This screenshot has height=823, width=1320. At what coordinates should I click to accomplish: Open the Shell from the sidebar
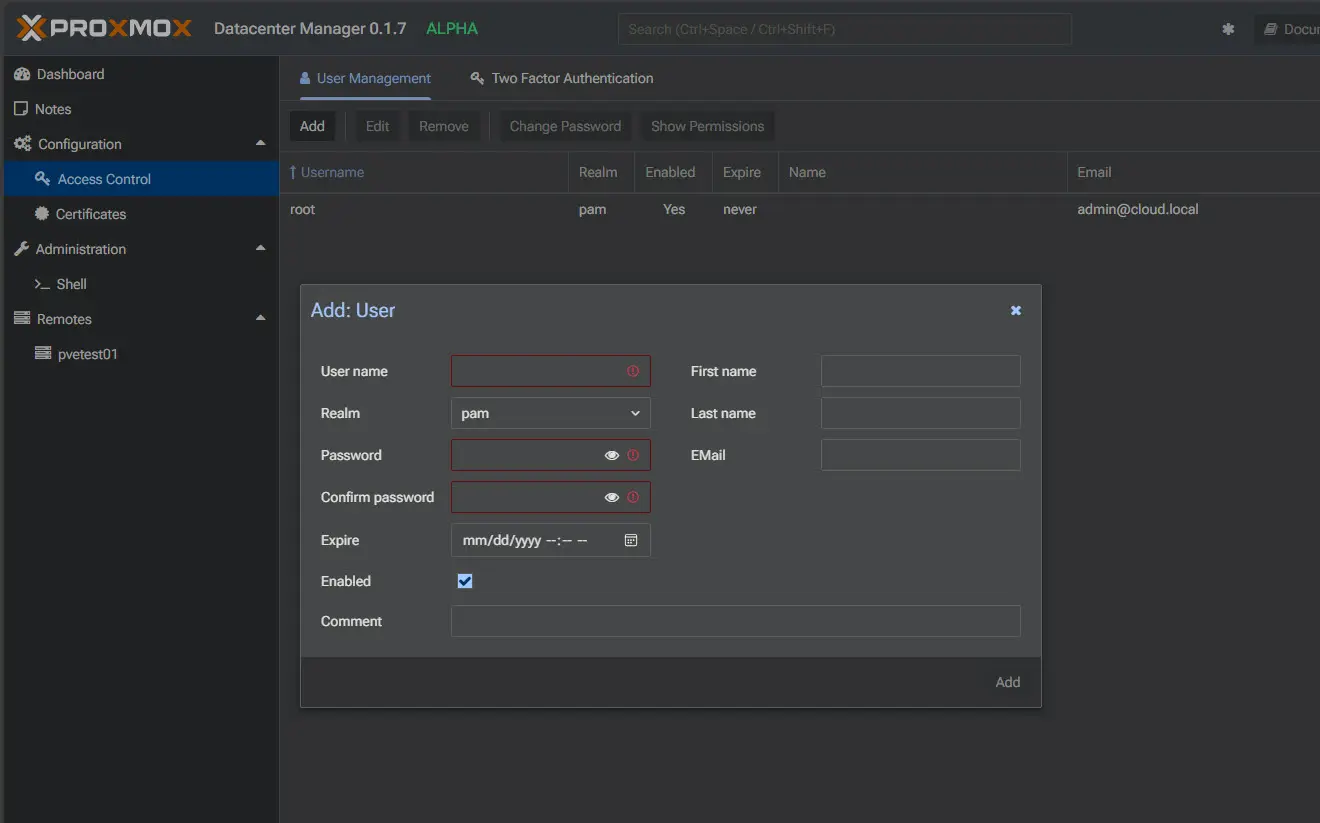(x=68, y=283)
